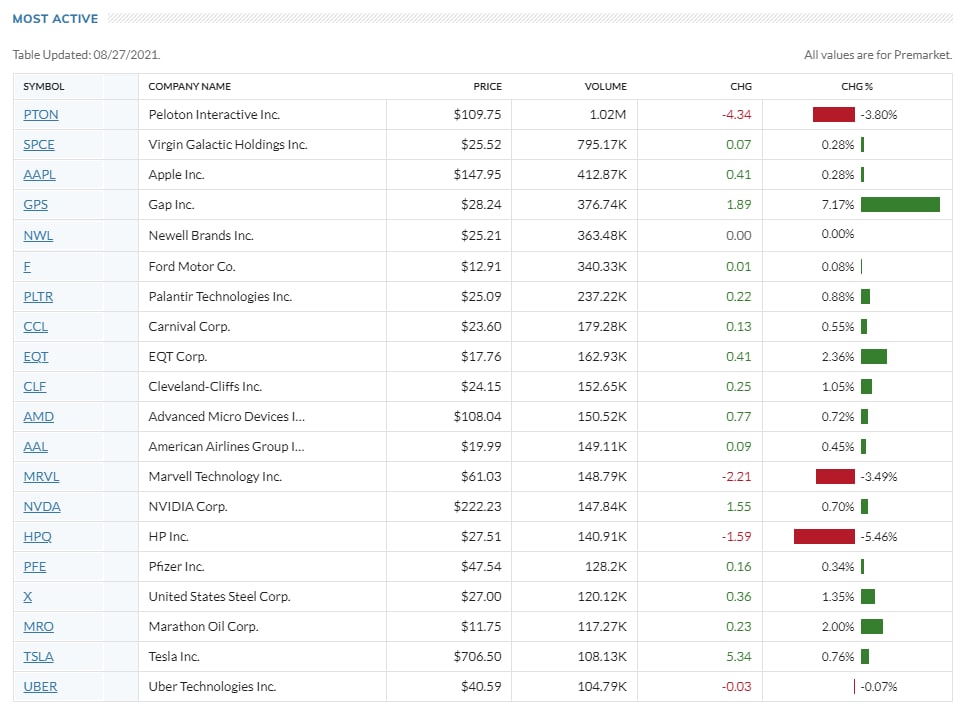Click the red -3.49% bar for MRVL
Screen dimensions: 969x714
836,477
